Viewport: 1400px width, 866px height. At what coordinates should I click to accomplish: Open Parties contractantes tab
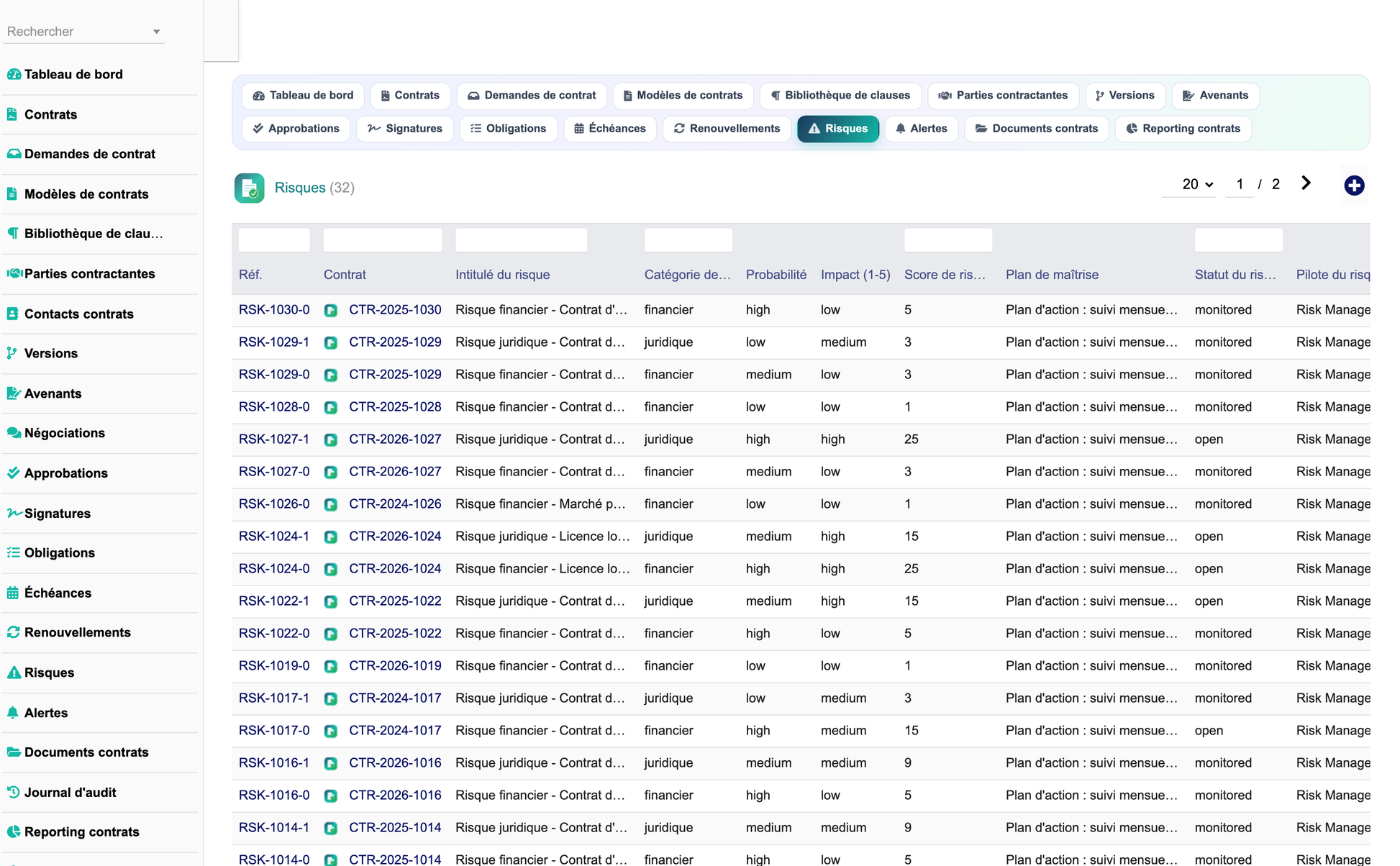[1003, 96]
